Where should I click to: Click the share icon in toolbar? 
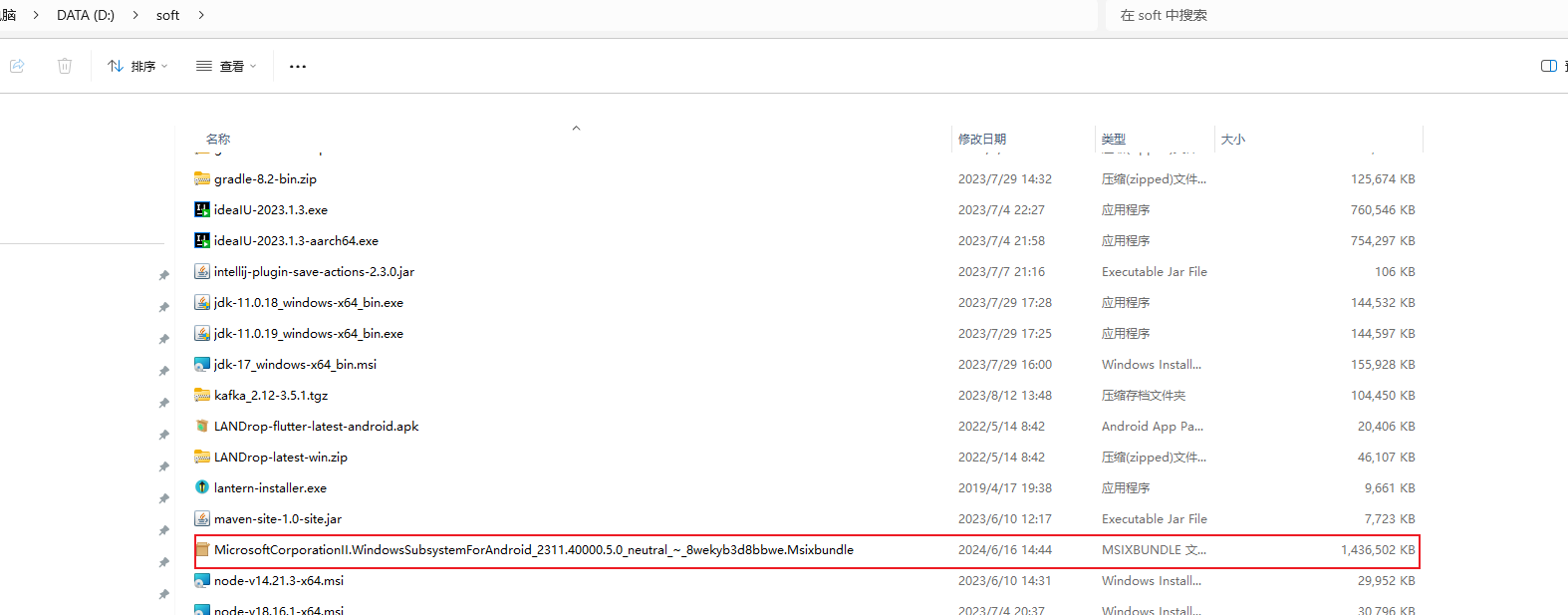click(x=17, y=66)
